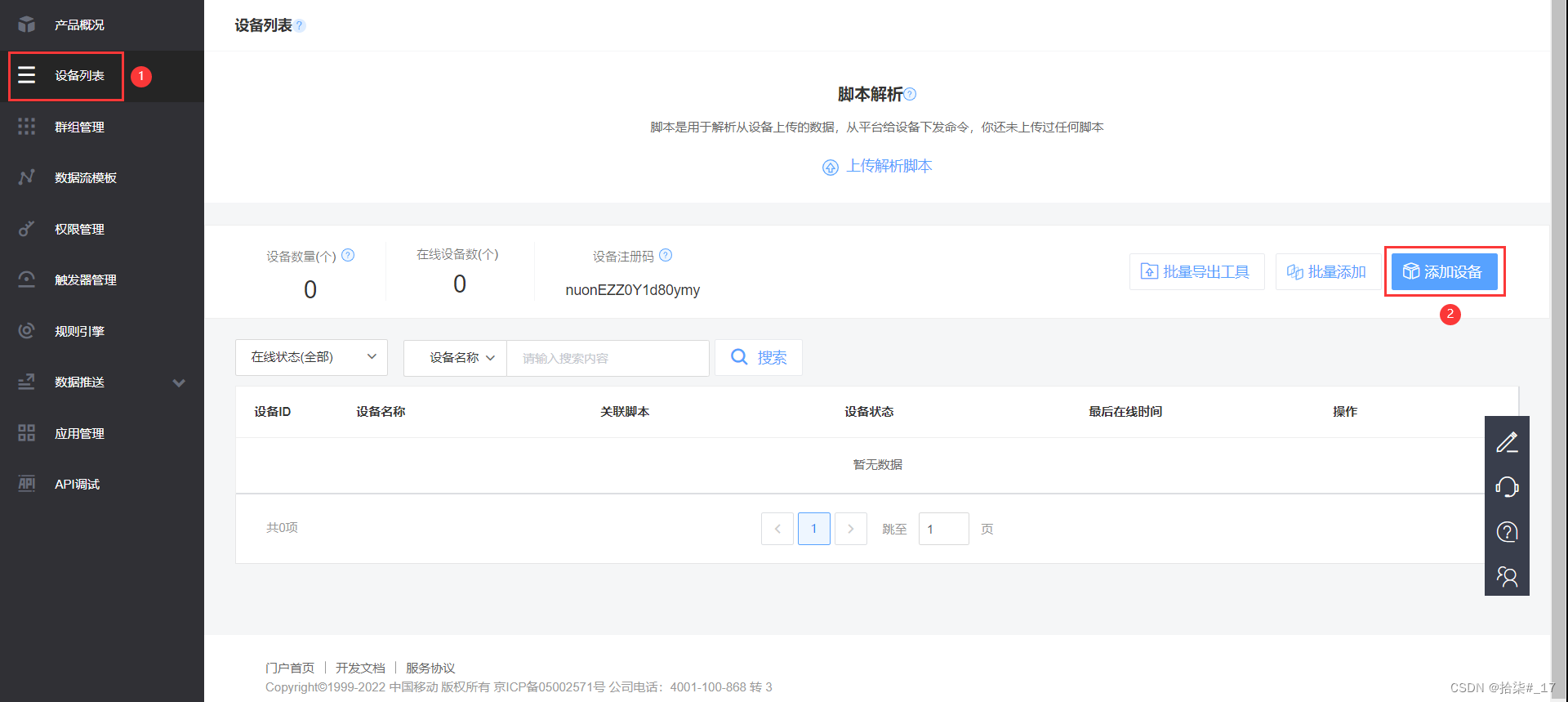Open 在线状态(全部) dropdown
Viewport: 1568px width, 702px height.
pos(311,357)
